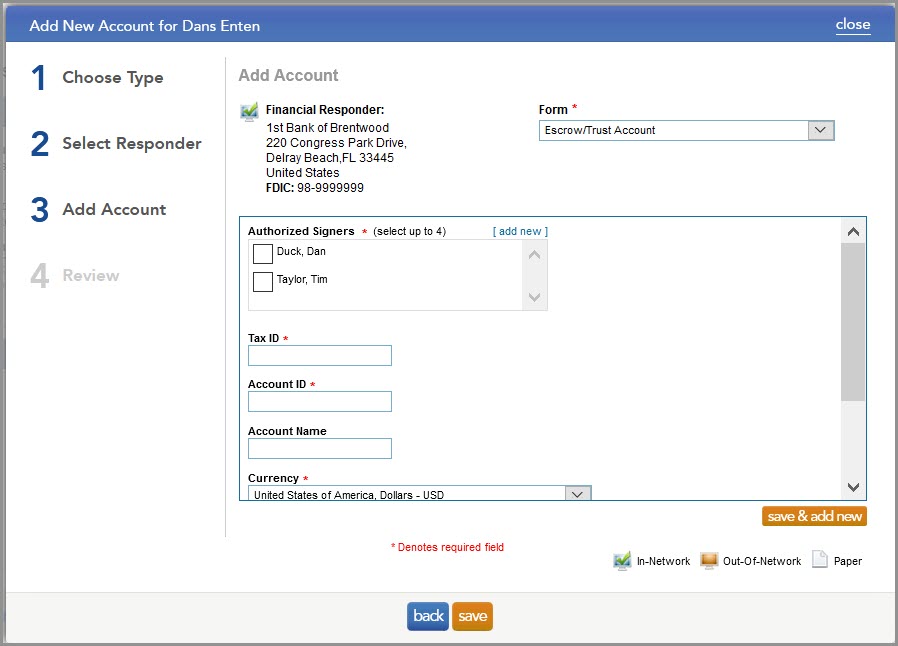Select step 3 Add Account
The height and width of the screenshot is (646, 898).
116,209
